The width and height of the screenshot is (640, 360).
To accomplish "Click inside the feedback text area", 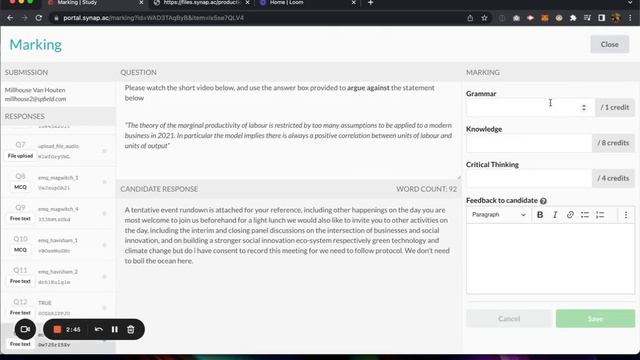I will [x=550, y=258].
